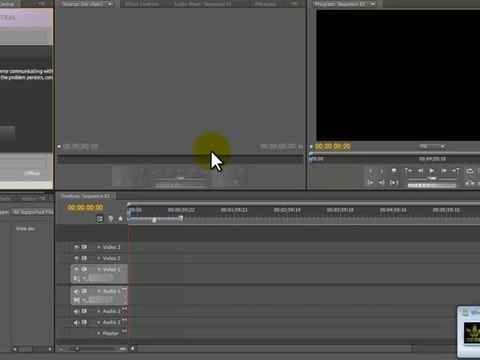Click the Source monitor left timecode

80,146
